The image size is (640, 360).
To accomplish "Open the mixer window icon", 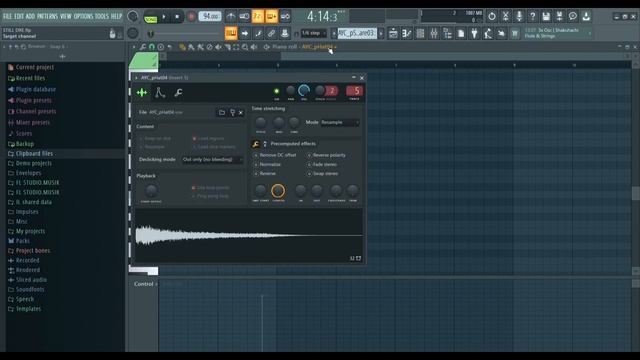I will [434, 33].
